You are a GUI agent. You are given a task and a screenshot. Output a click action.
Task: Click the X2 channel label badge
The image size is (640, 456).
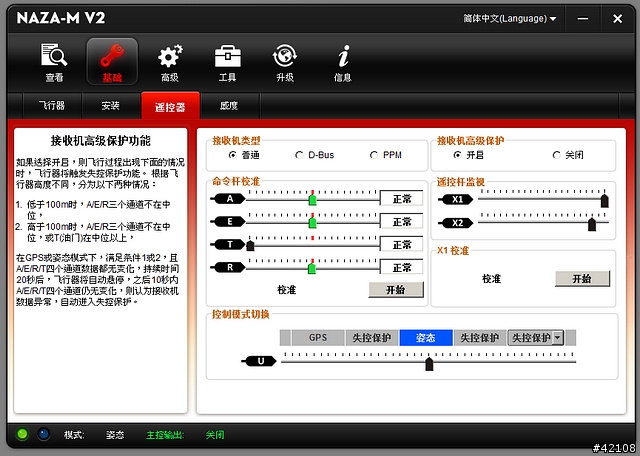(457, 223)
